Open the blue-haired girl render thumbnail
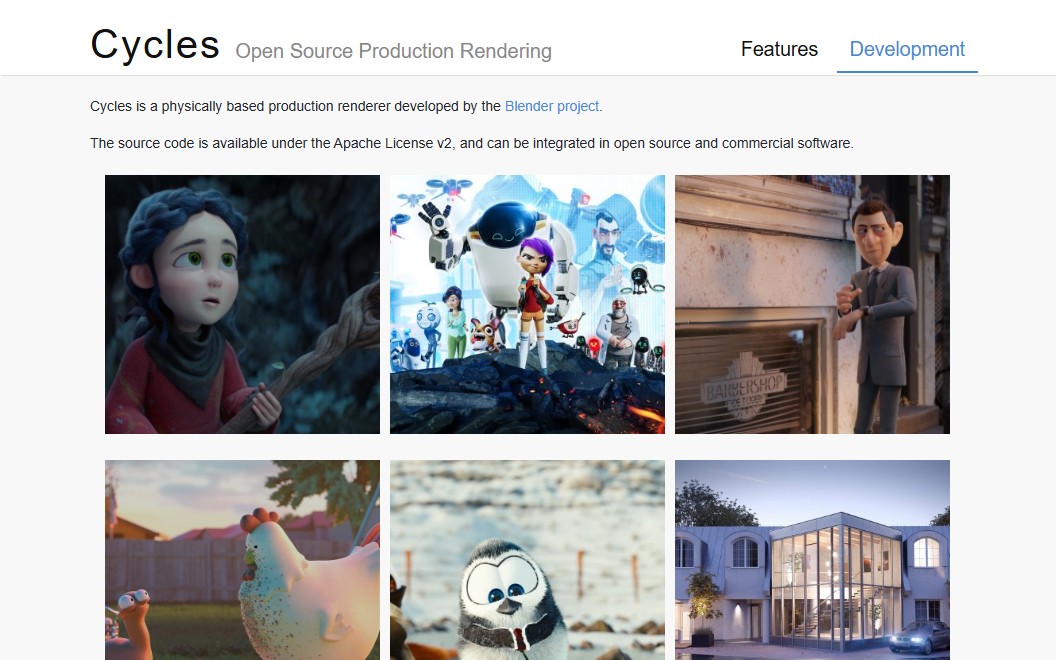This screenshot has height=660, width=1056. (242, 304)
